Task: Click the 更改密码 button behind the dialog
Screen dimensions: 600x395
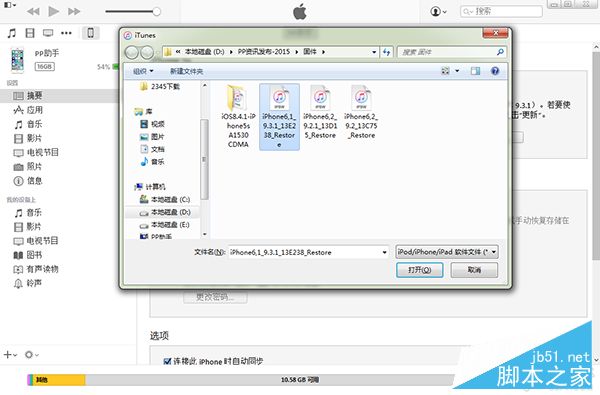Action: pyautogui.click(x=215, y=296)
